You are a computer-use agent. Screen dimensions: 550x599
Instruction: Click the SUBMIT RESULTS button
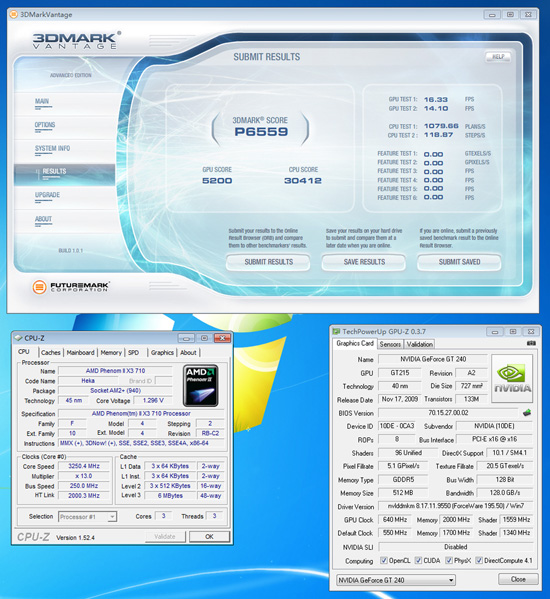(x=269, y=262)
